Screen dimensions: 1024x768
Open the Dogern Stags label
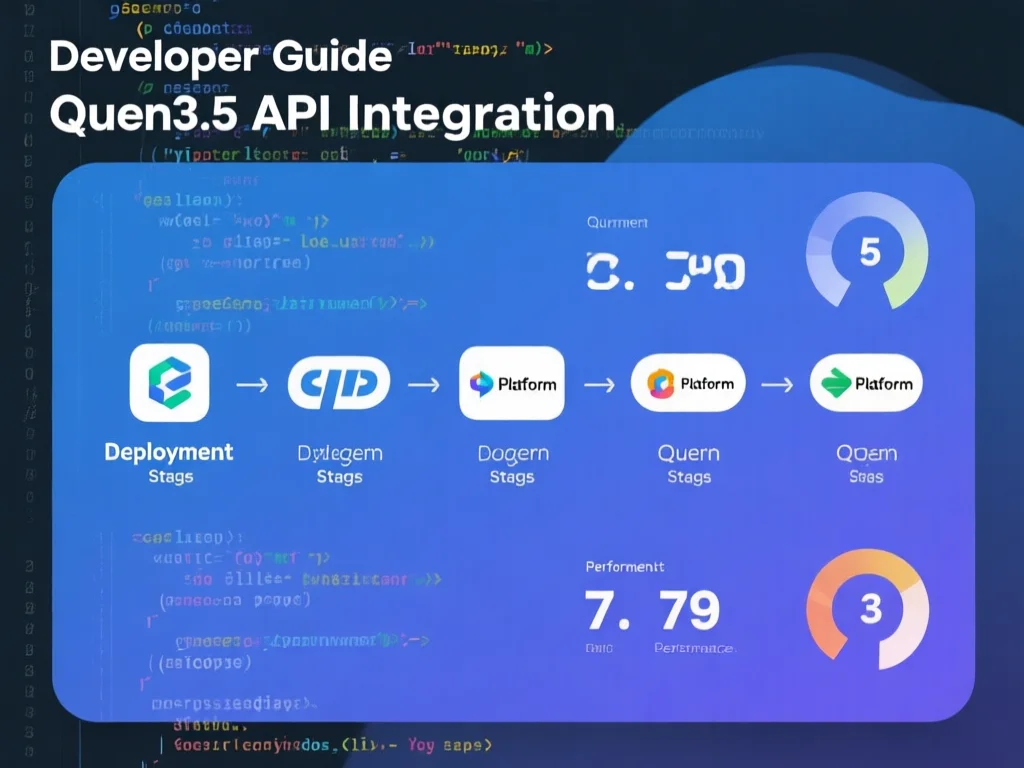512,464
